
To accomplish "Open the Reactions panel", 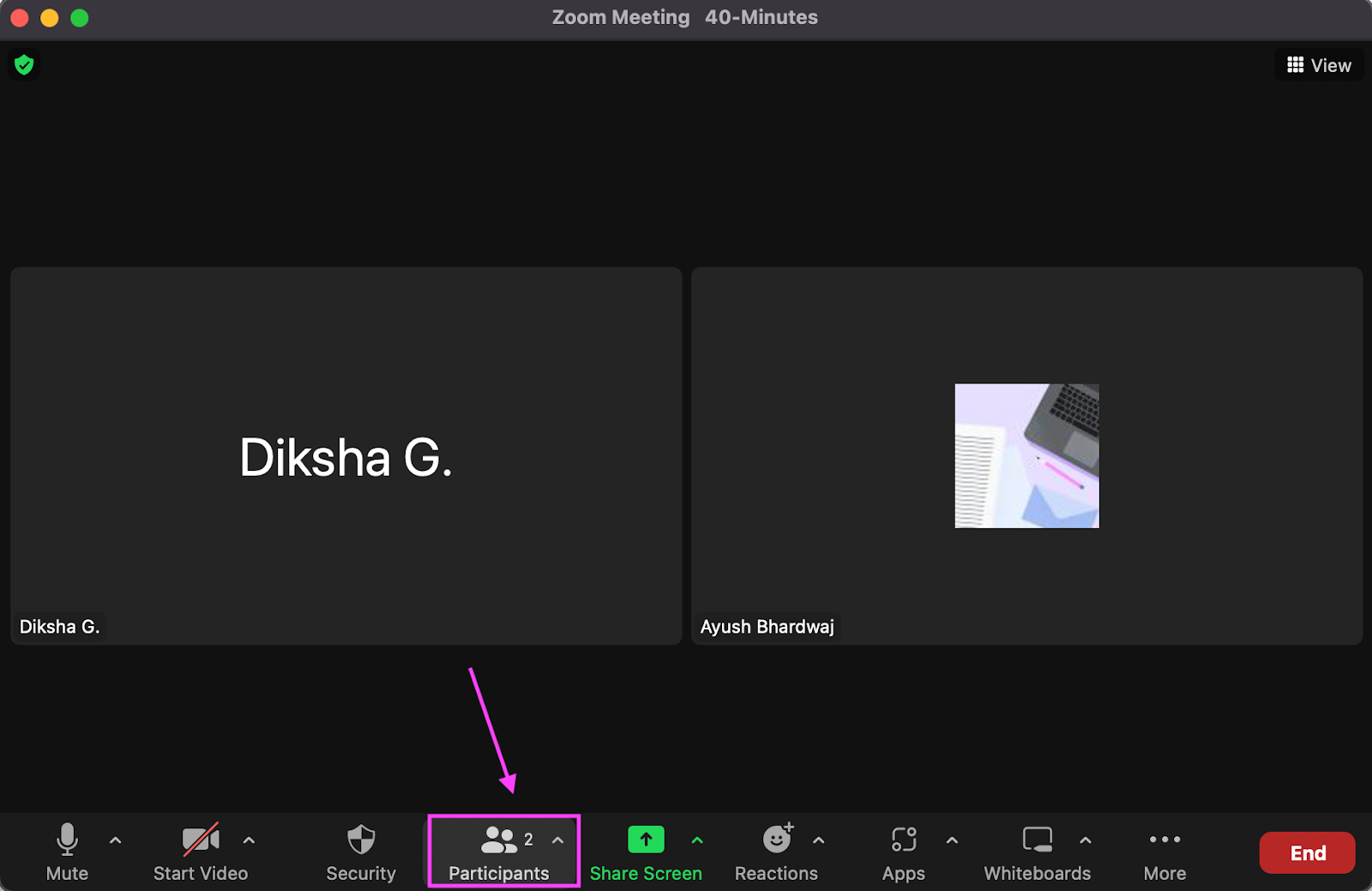I will 776,851.
